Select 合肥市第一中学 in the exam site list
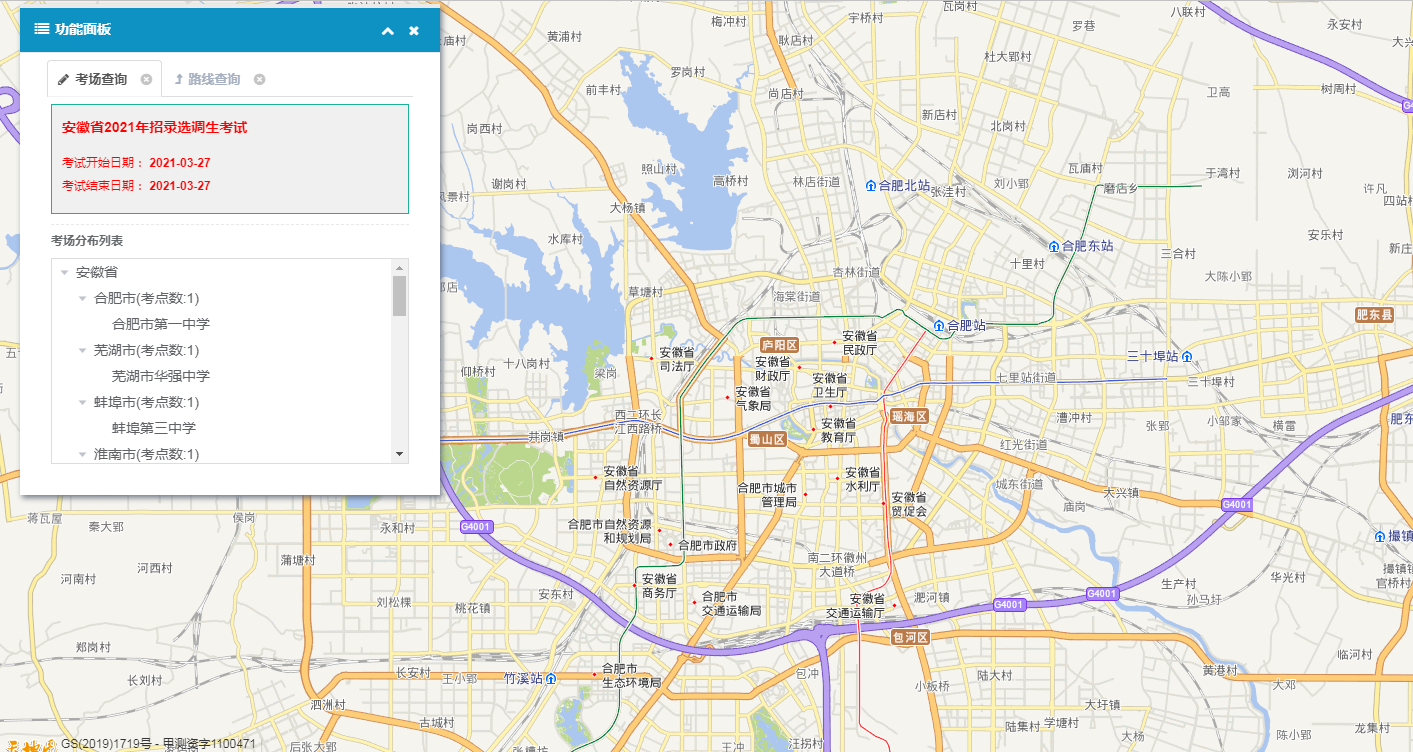 coord(161,324)
